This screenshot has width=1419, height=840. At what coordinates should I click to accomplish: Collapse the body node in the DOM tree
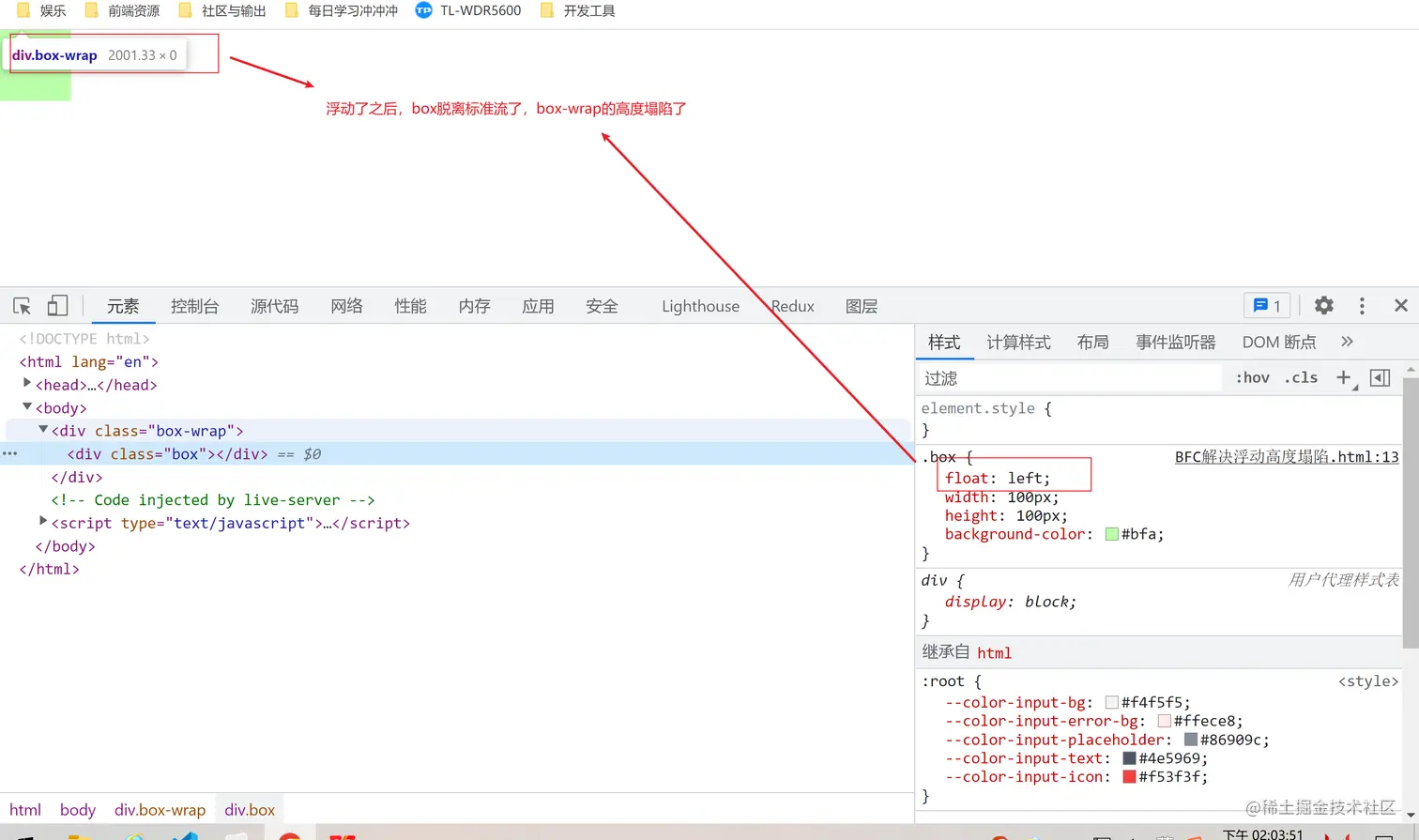point(27,406)
